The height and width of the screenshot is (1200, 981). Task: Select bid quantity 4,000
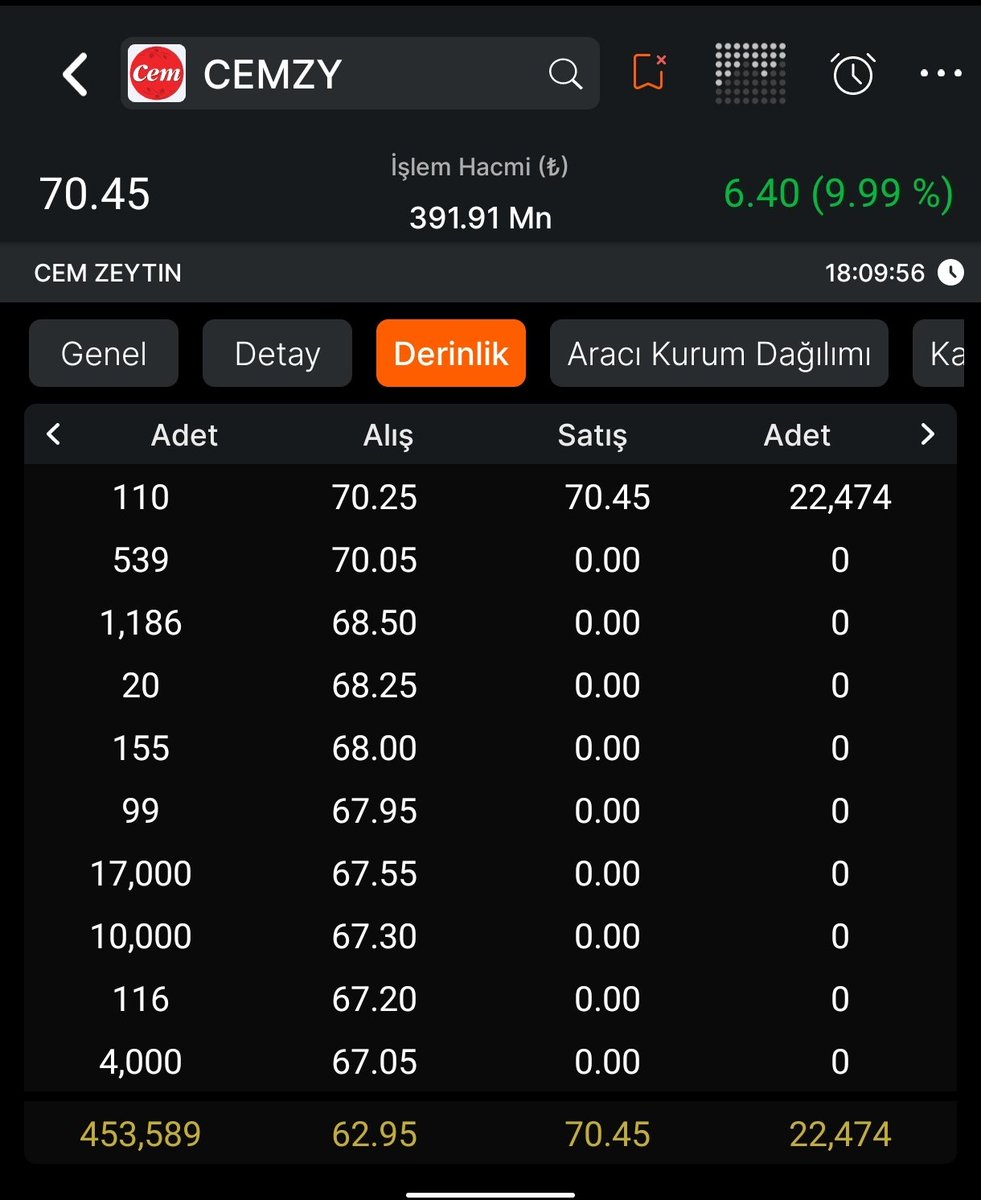click(x=141, y=1061)
